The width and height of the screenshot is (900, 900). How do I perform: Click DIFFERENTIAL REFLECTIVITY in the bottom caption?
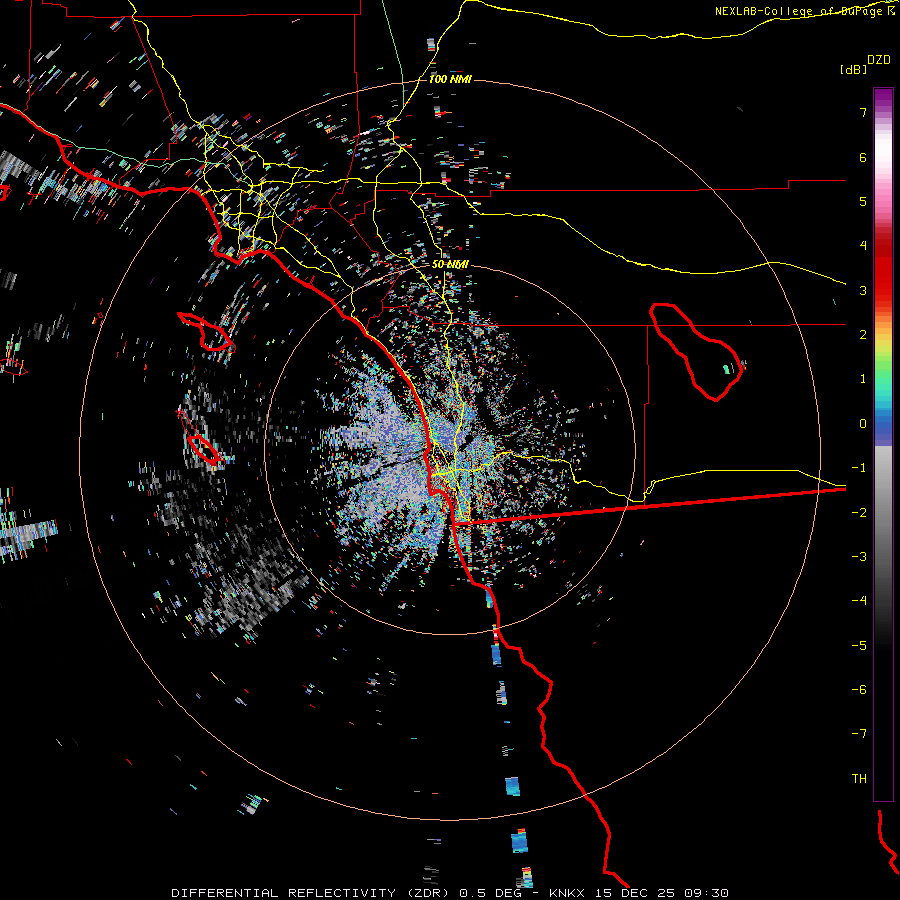pos(284,893)
